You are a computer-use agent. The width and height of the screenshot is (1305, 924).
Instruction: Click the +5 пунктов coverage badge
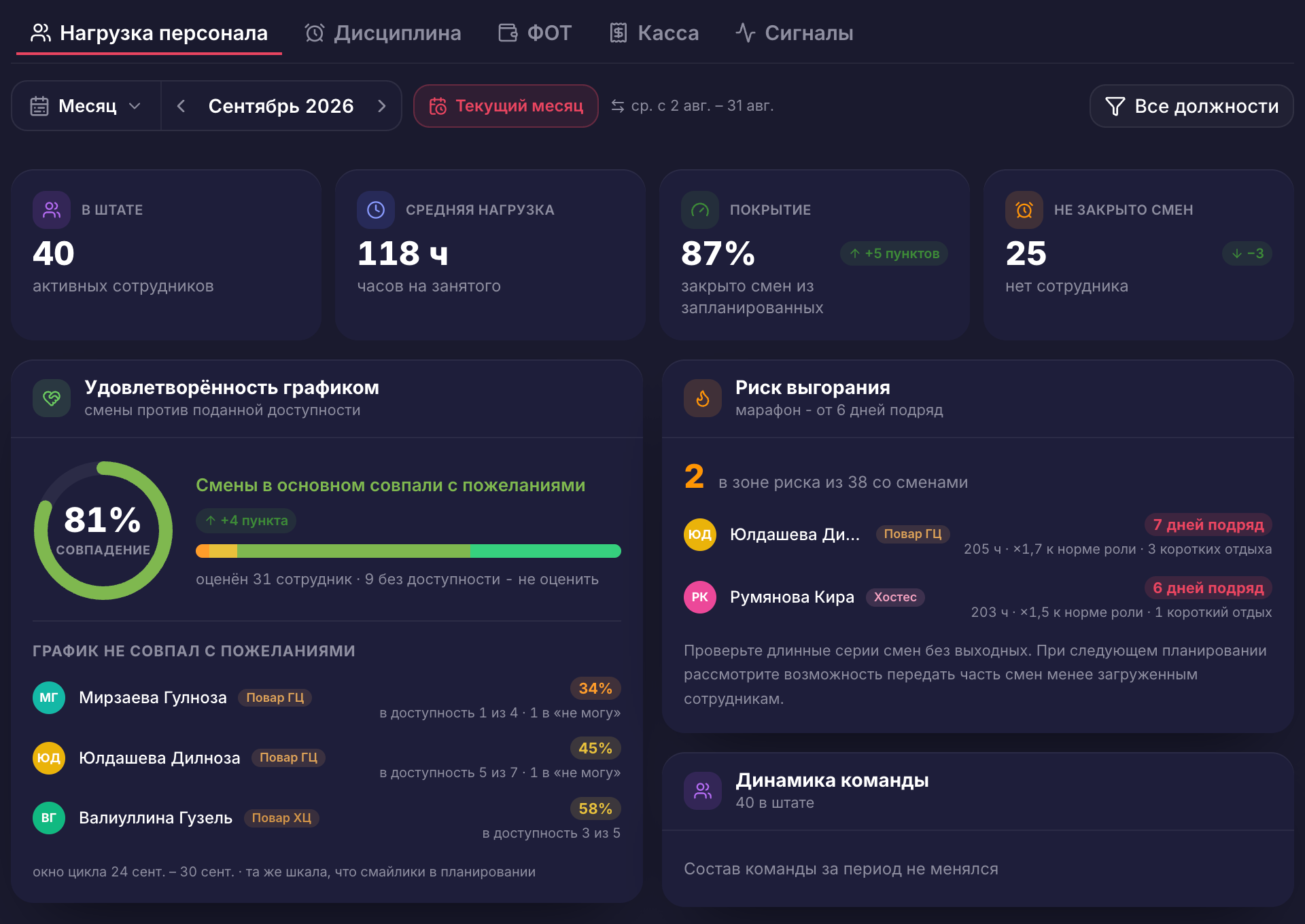click(894, 253)
